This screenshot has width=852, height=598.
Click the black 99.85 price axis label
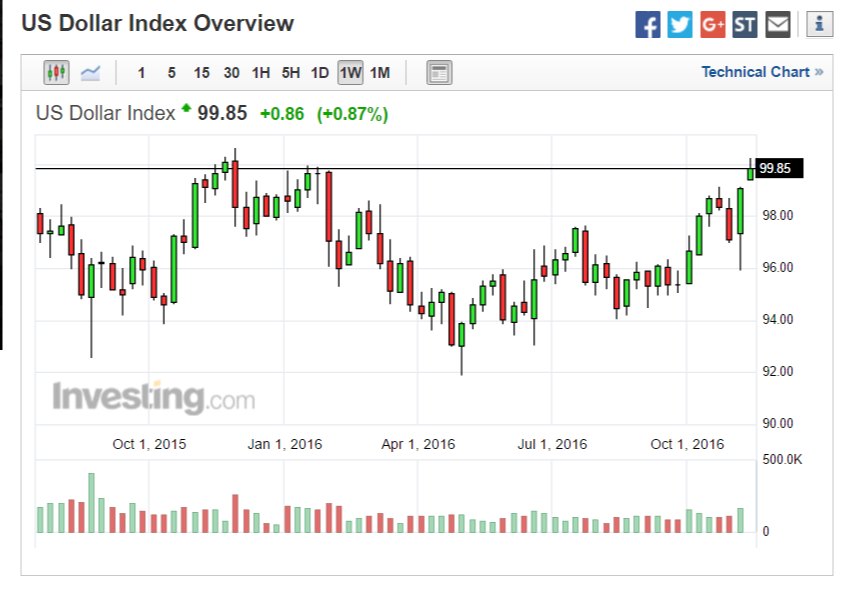(x=779, y=168)
